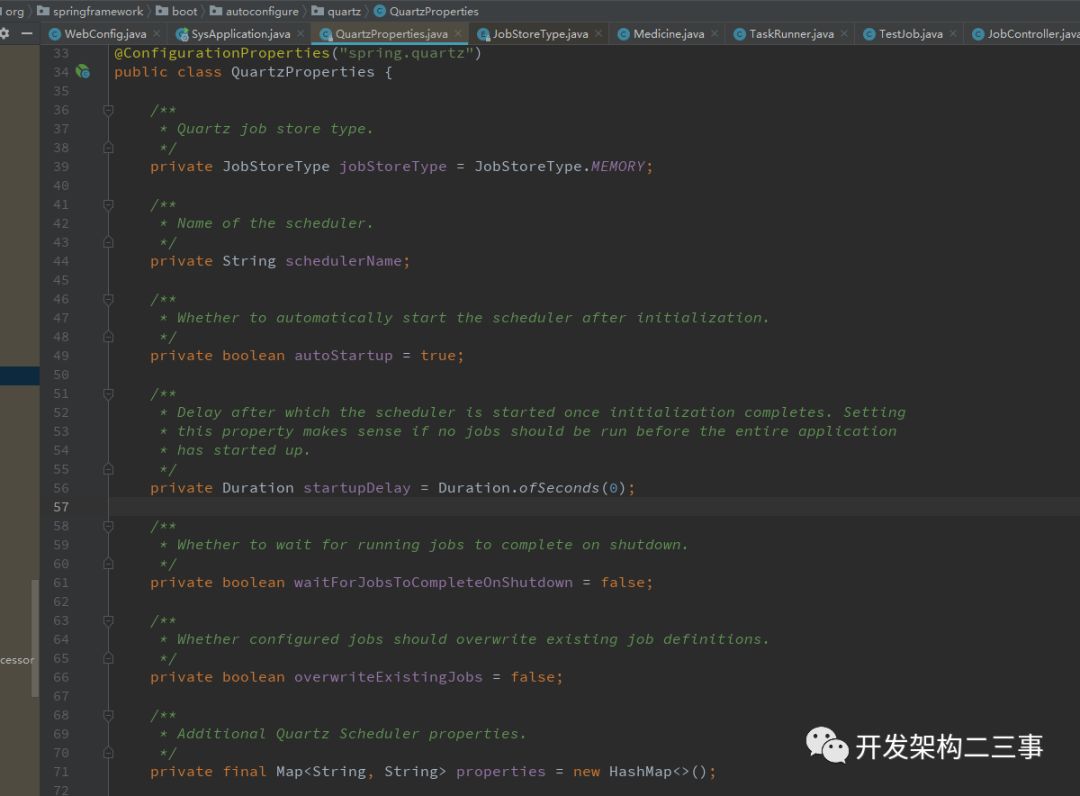Open the Medicine.java tab
This screenshot has height=796, width=1080.
[x=668, y=33]
